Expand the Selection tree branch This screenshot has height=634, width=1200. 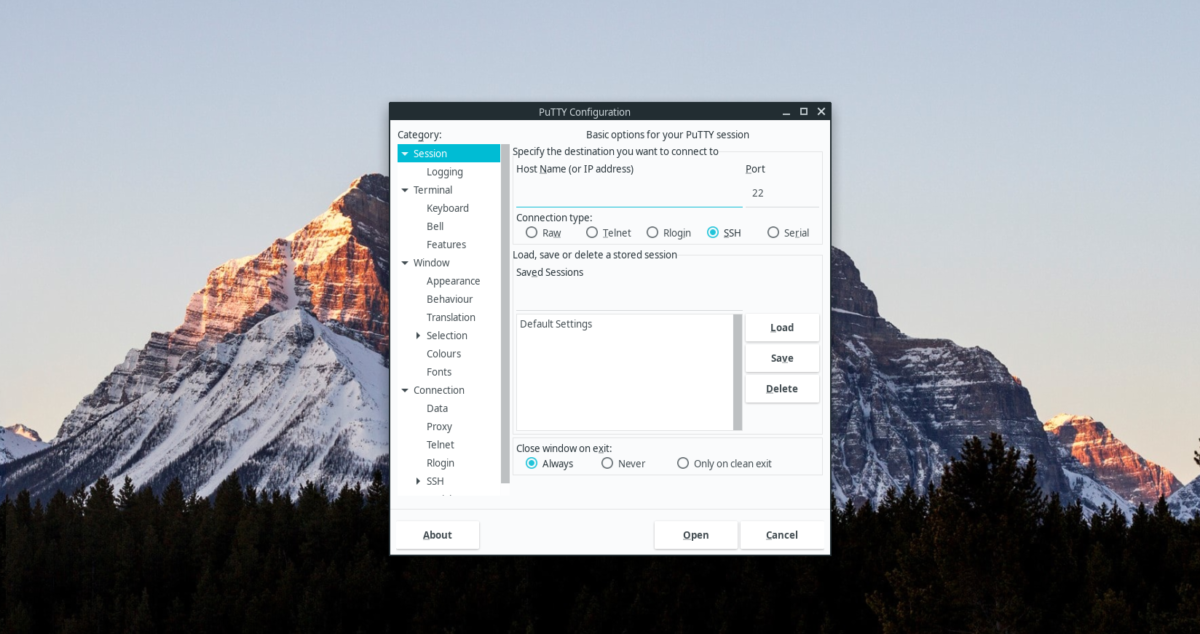[x=419, y=335]
